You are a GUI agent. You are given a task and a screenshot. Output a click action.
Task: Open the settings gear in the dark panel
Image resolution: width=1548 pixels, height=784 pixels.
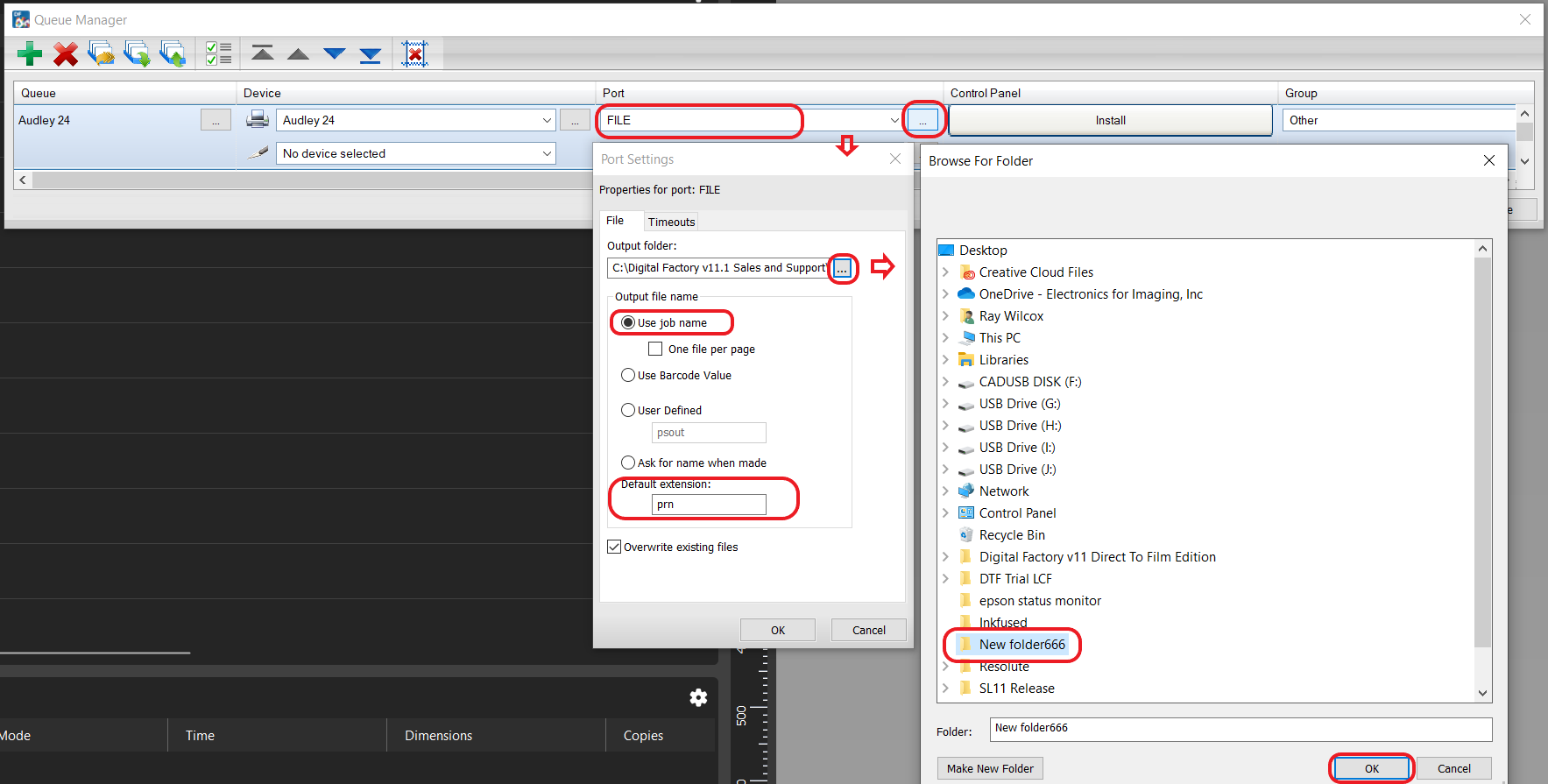coord(698,697)
